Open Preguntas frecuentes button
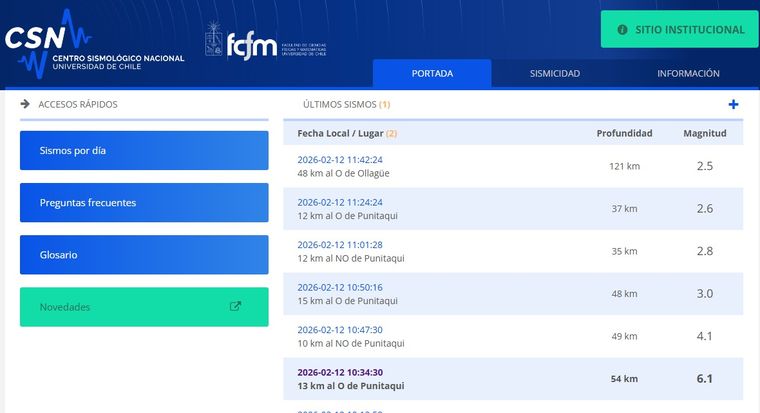 (x=144, y=203)
